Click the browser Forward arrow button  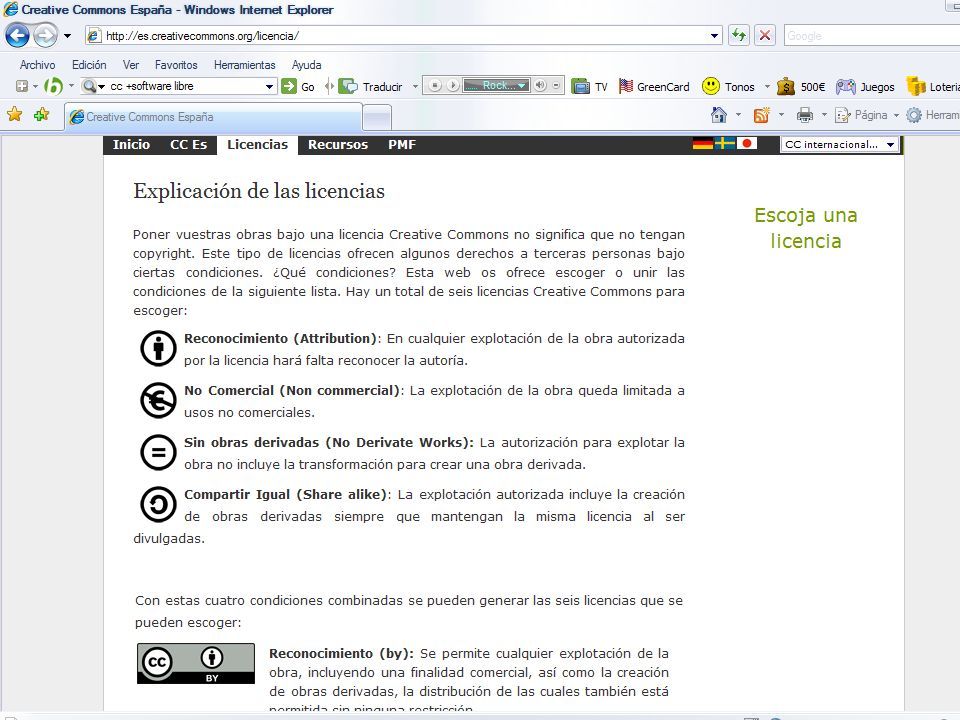pos(45,36)
